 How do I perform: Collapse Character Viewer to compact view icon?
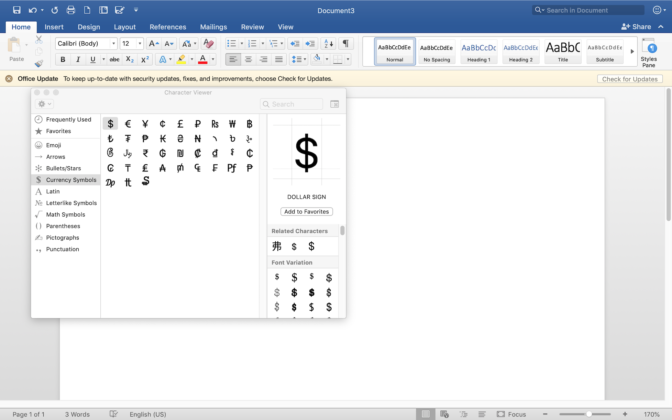[334, 104]
